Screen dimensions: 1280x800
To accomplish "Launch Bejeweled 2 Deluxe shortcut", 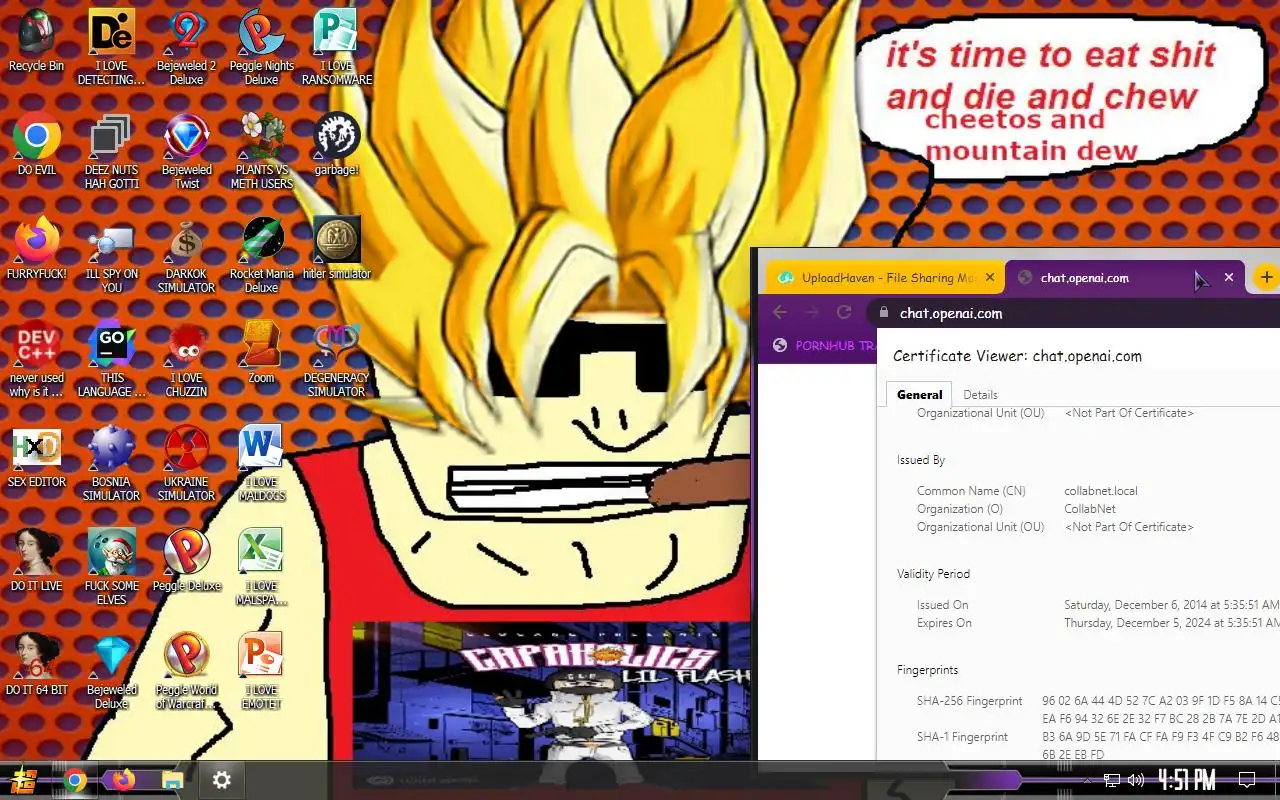I will [x=186, y=46].
